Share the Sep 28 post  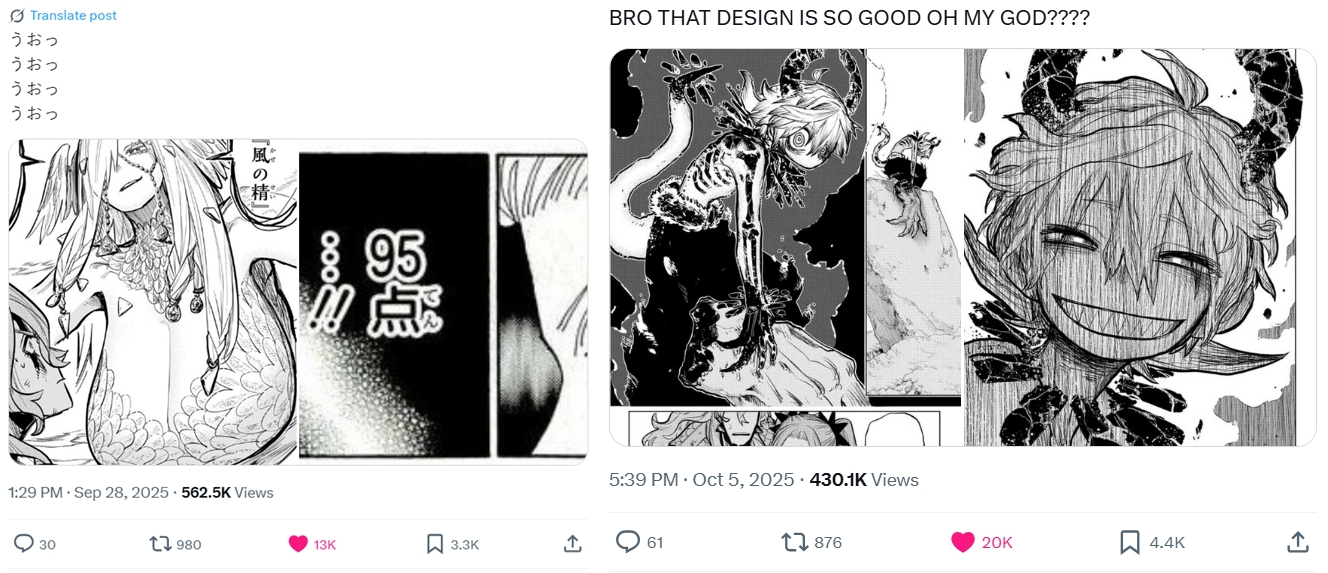[573, 544]
